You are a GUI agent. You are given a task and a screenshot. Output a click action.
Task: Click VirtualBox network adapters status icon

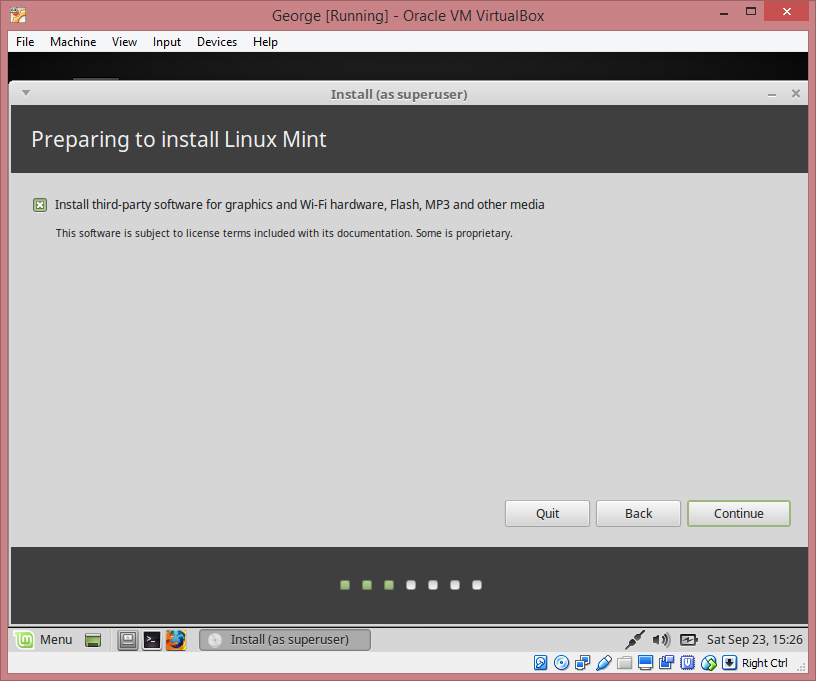tap(582, 663)
